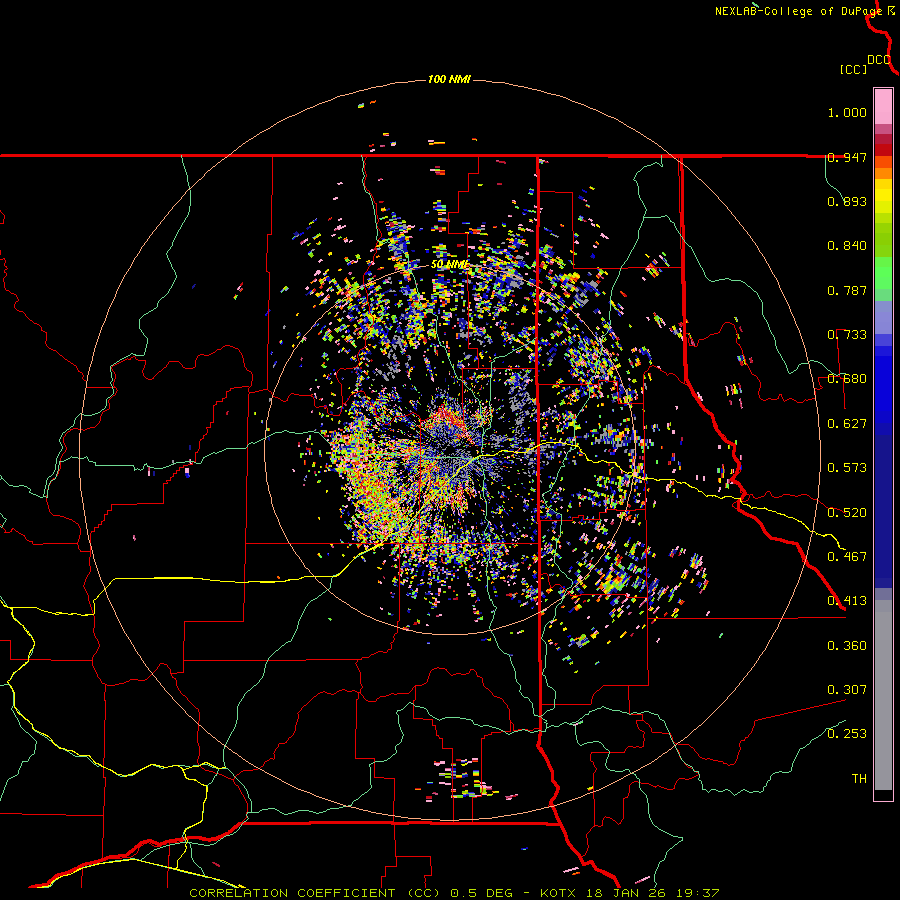Click the 0.467 color scale label
This screenshot has height=900, width=900.
pyautogui.click(x=847, y=557)
